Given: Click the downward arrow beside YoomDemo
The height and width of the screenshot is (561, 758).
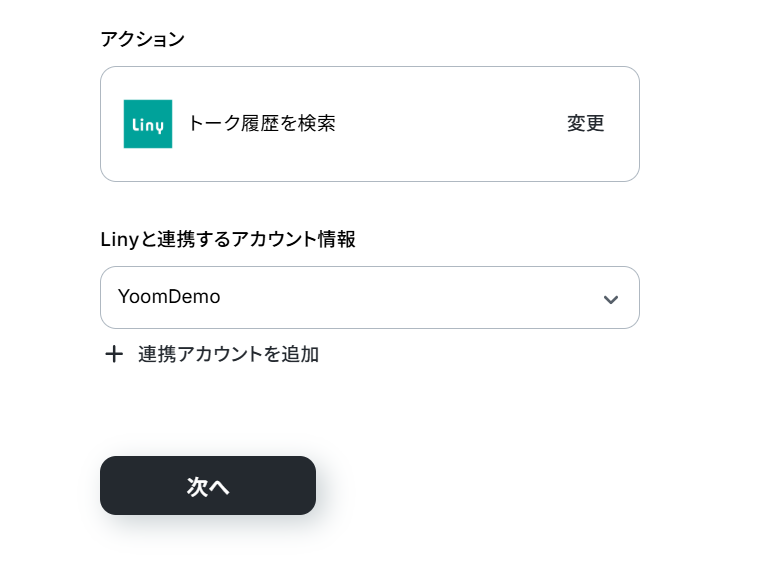Looking at the screenshot, I should 611,299.
